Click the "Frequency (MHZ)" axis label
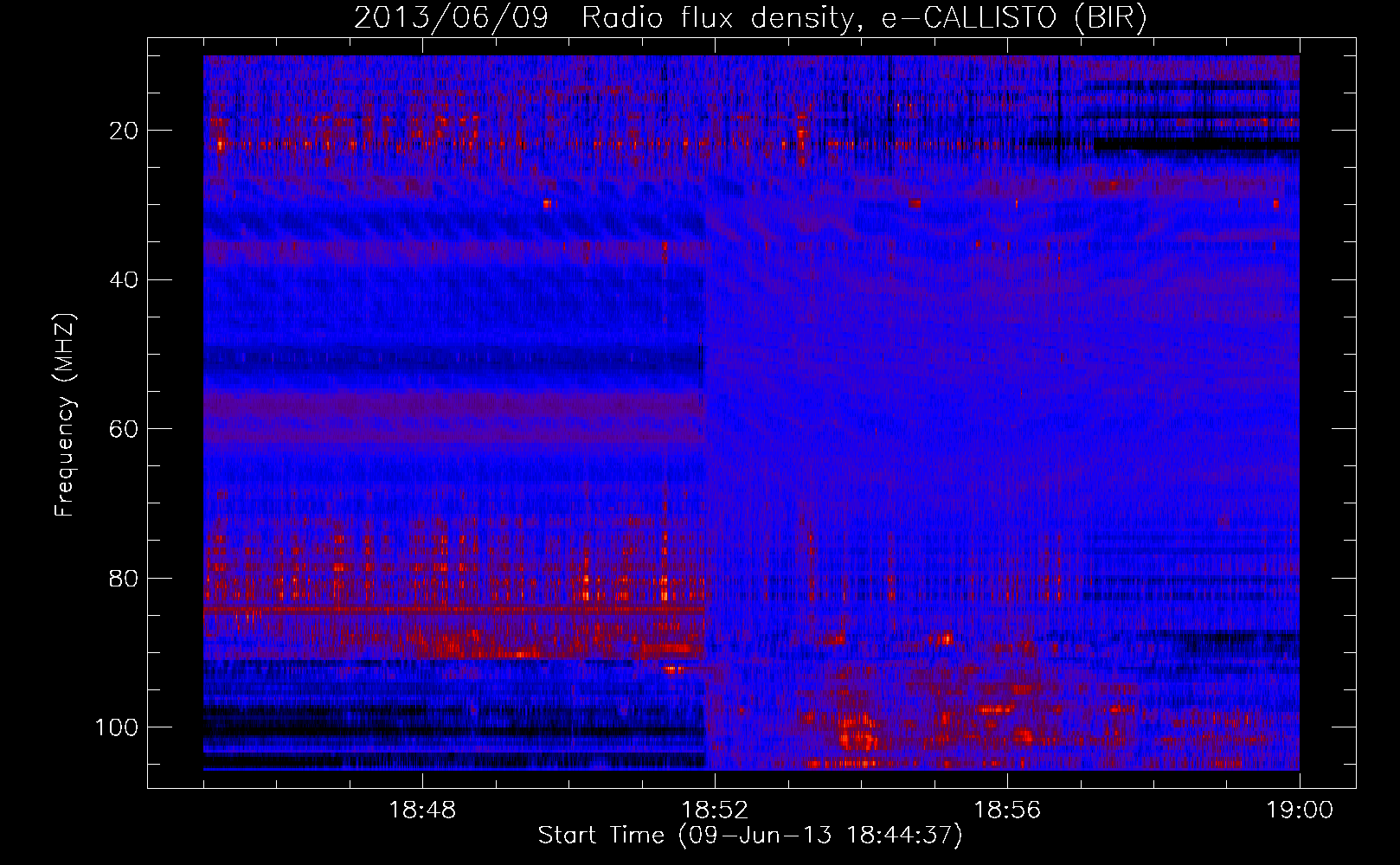The height and width of the screenshot is (865, 1400). [65, 415]
